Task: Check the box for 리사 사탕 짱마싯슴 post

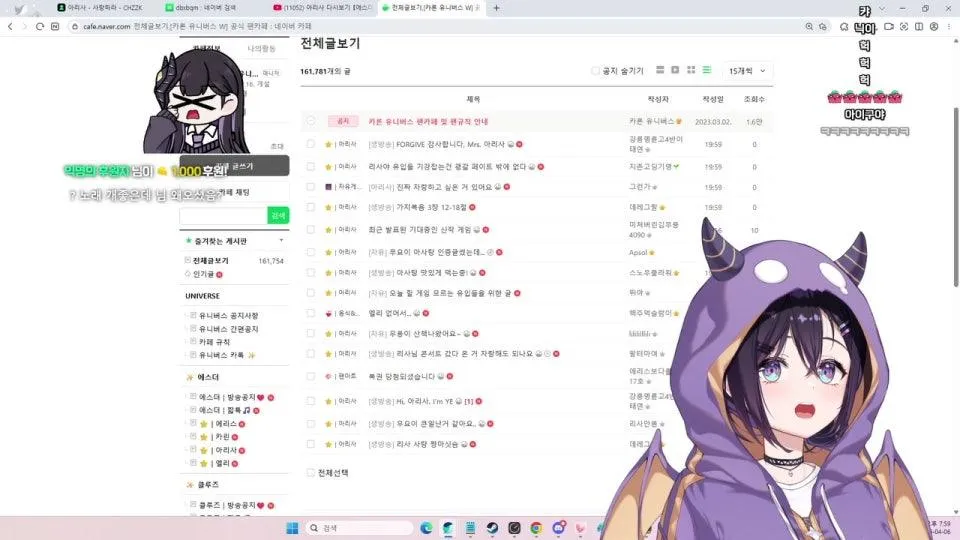Action: tap(310, 444)
